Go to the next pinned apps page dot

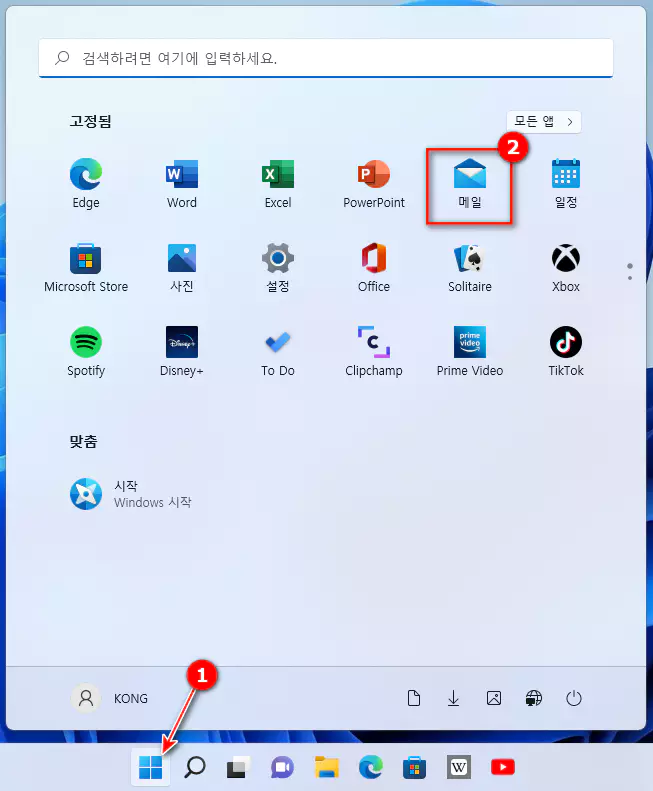[x=630, y=278]
